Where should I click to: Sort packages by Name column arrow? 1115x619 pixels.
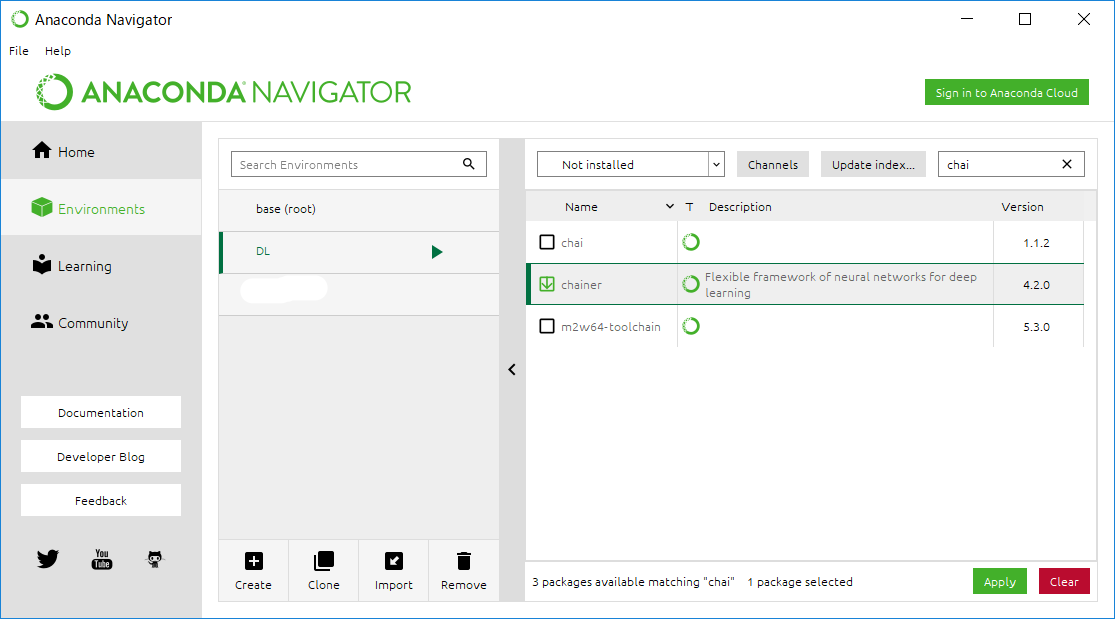(x=670, y=206)
